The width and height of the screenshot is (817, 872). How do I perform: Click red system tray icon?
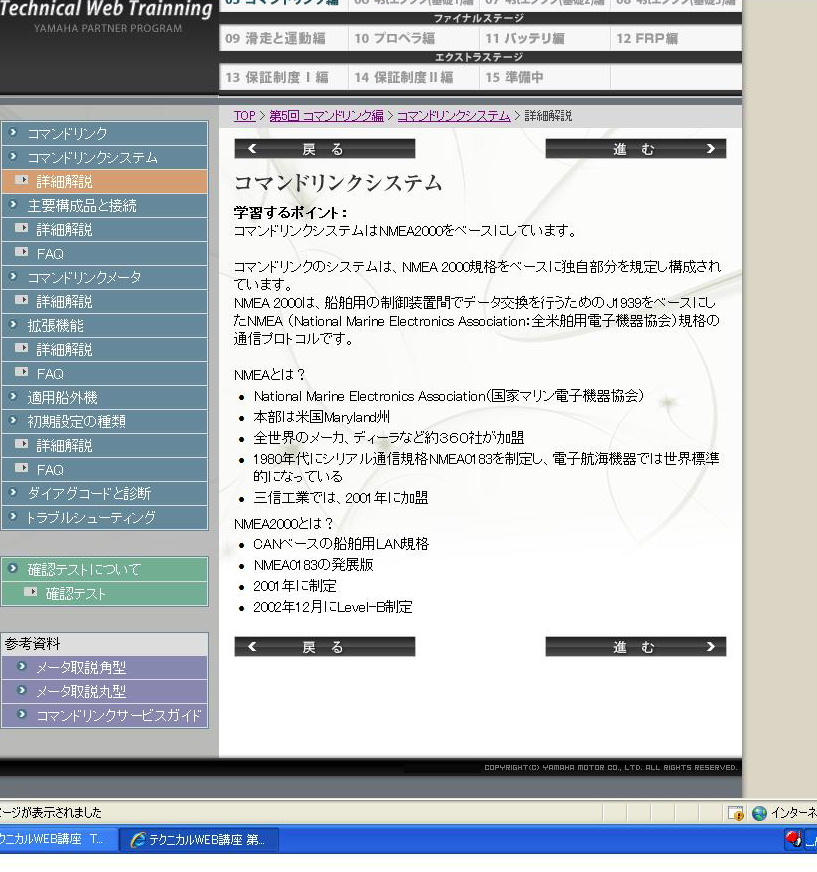793,839
